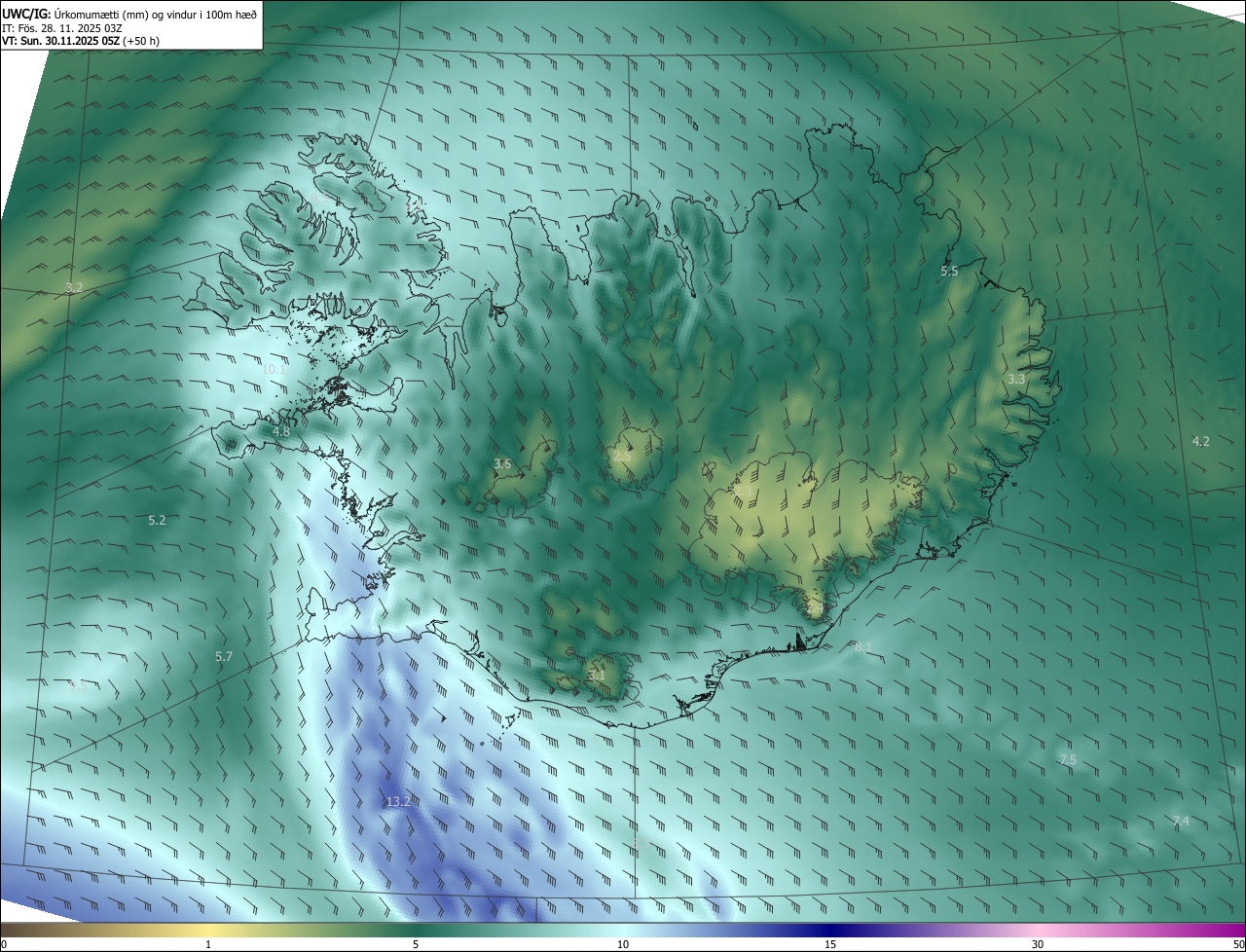This screenshot has height=952, width=1246.
Task: Click the 3.5 value label on the map
Action: (x=502, y=464)
